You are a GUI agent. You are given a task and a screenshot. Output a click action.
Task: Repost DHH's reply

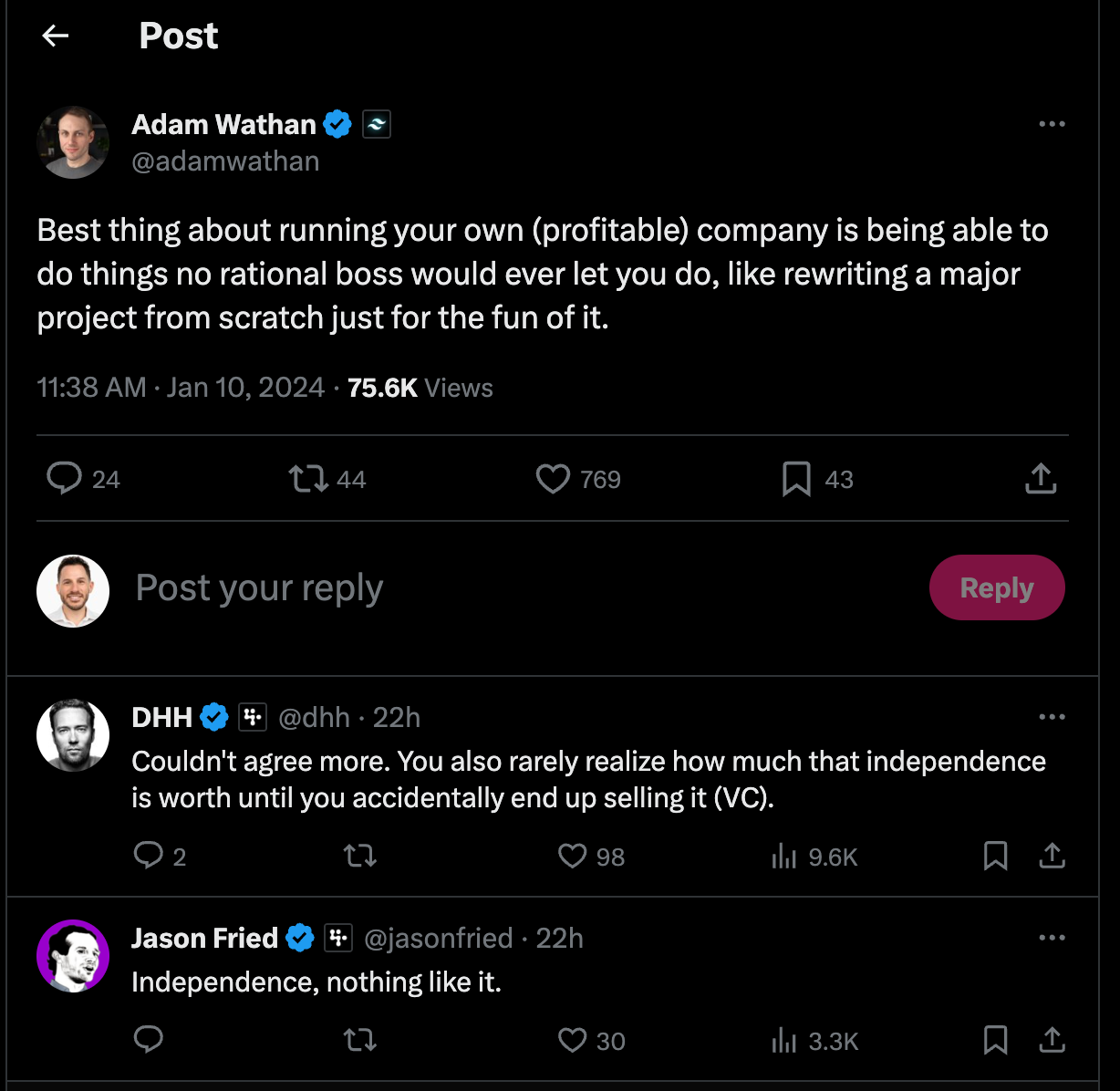pyautogui.click(x=360, y=856)
